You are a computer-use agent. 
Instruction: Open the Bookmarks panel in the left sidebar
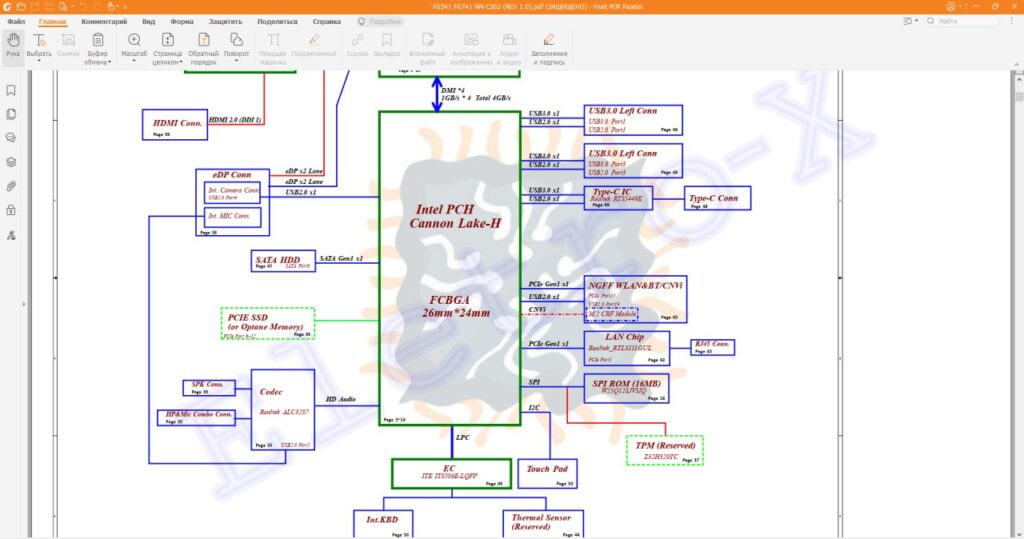pos(11,90)
